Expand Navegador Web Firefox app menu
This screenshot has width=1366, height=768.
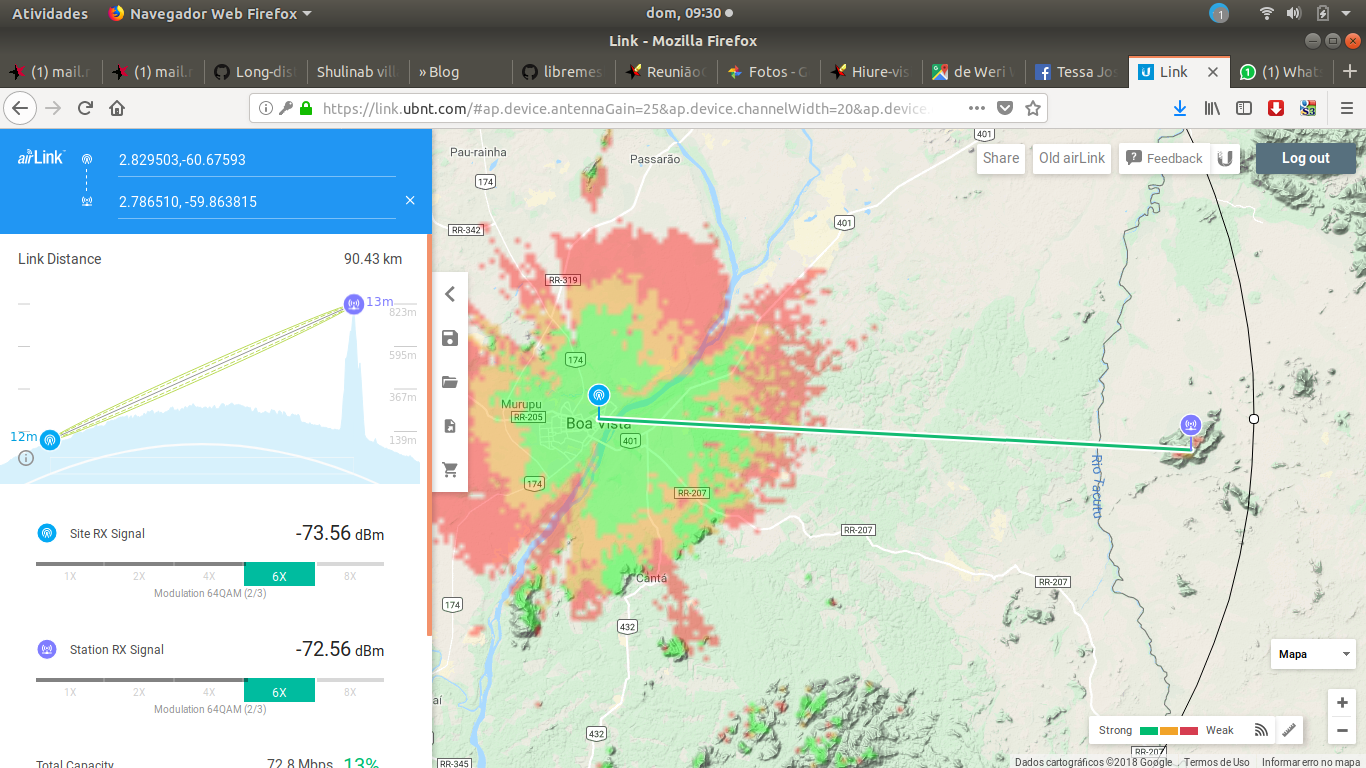[209, 14]
